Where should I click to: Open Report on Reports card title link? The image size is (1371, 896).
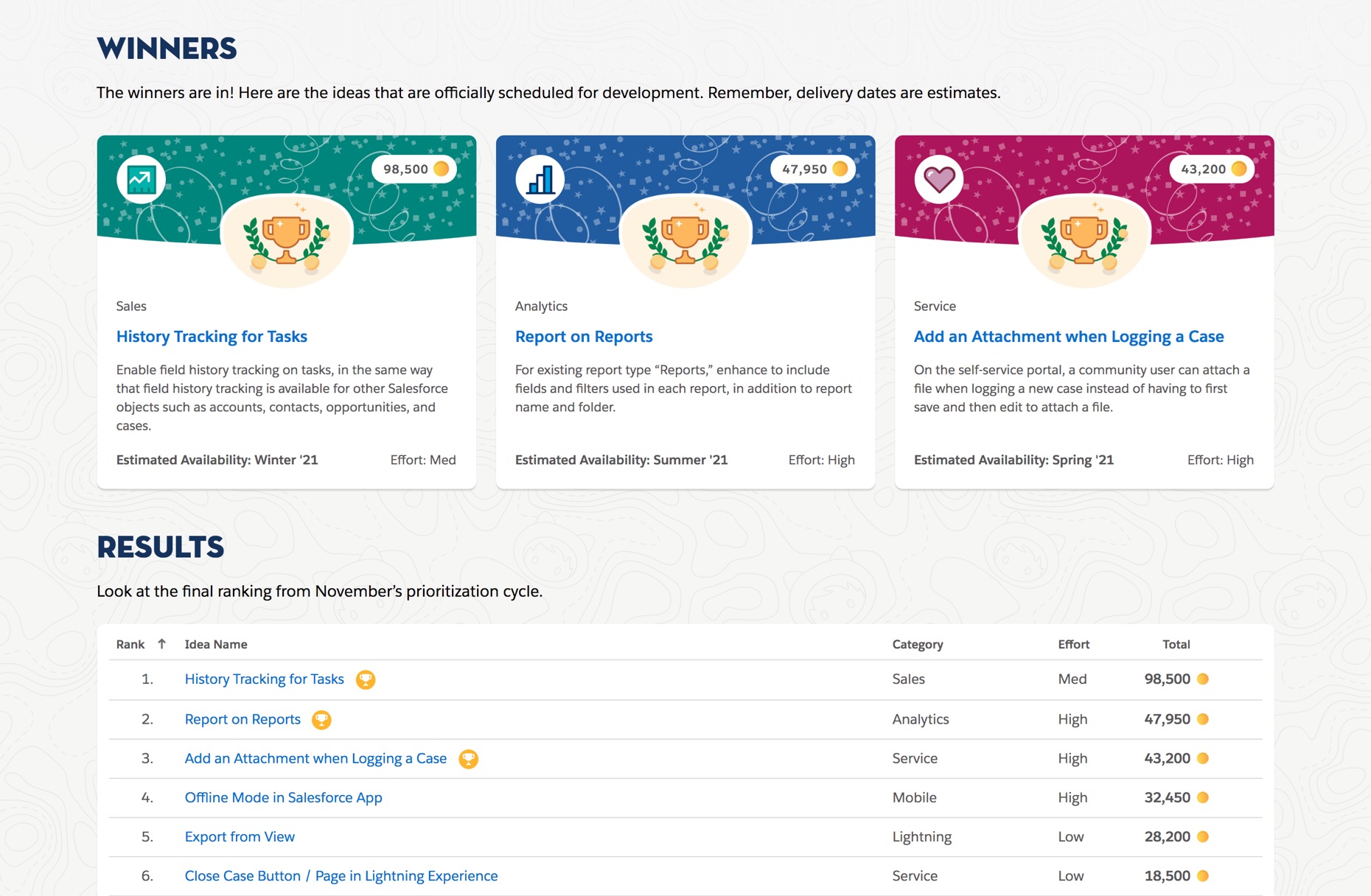584,337
